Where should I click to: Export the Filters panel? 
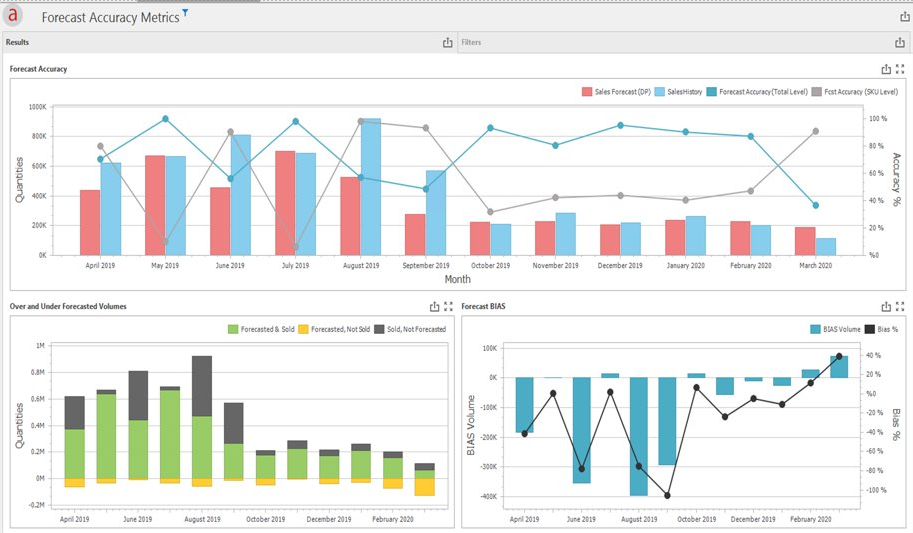point(900,42)
